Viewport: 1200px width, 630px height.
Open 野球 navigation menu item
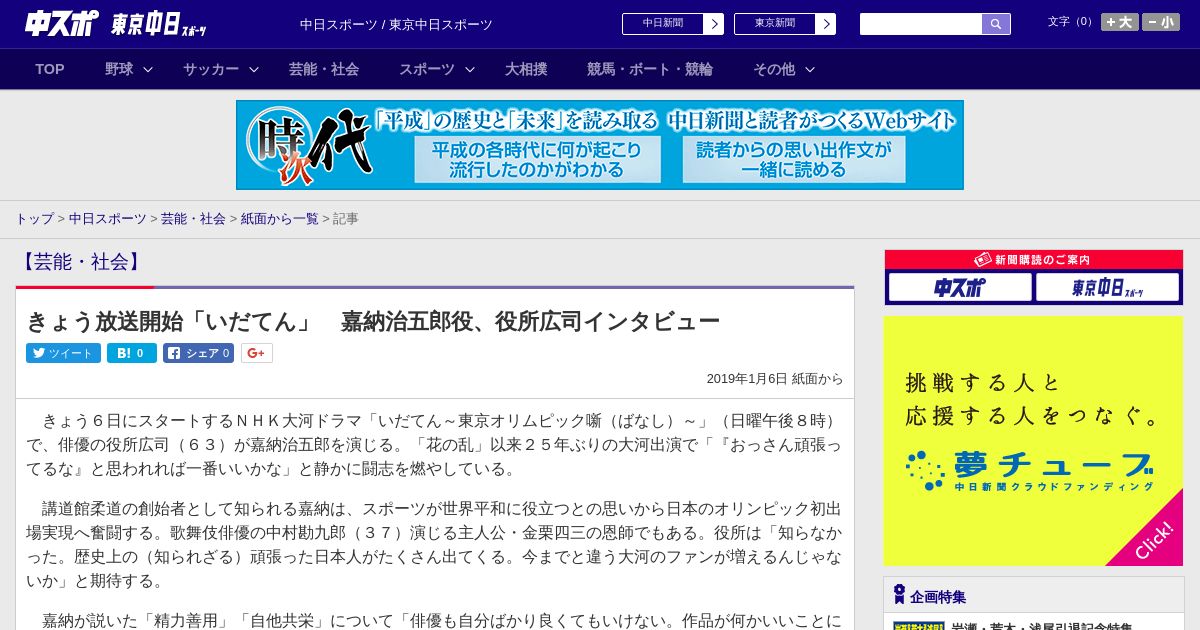119,69
